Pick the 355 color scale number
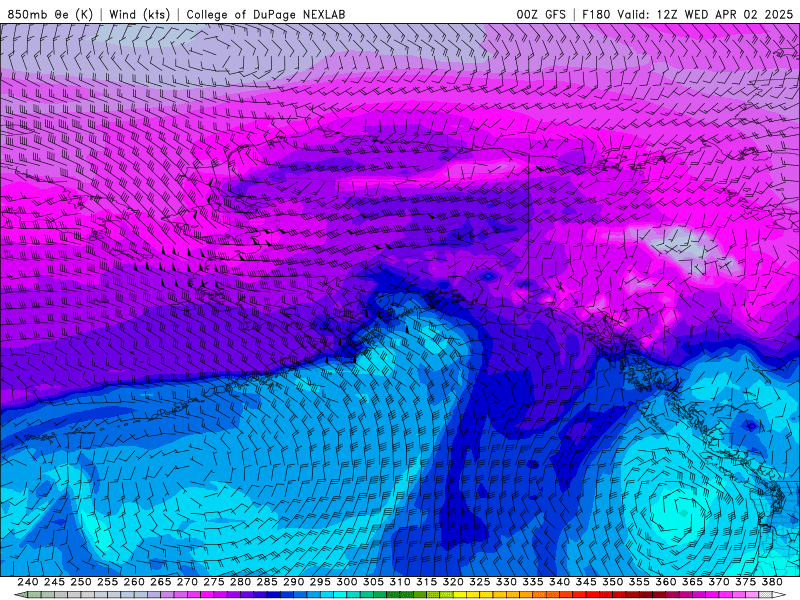 [x=639, y=582]
